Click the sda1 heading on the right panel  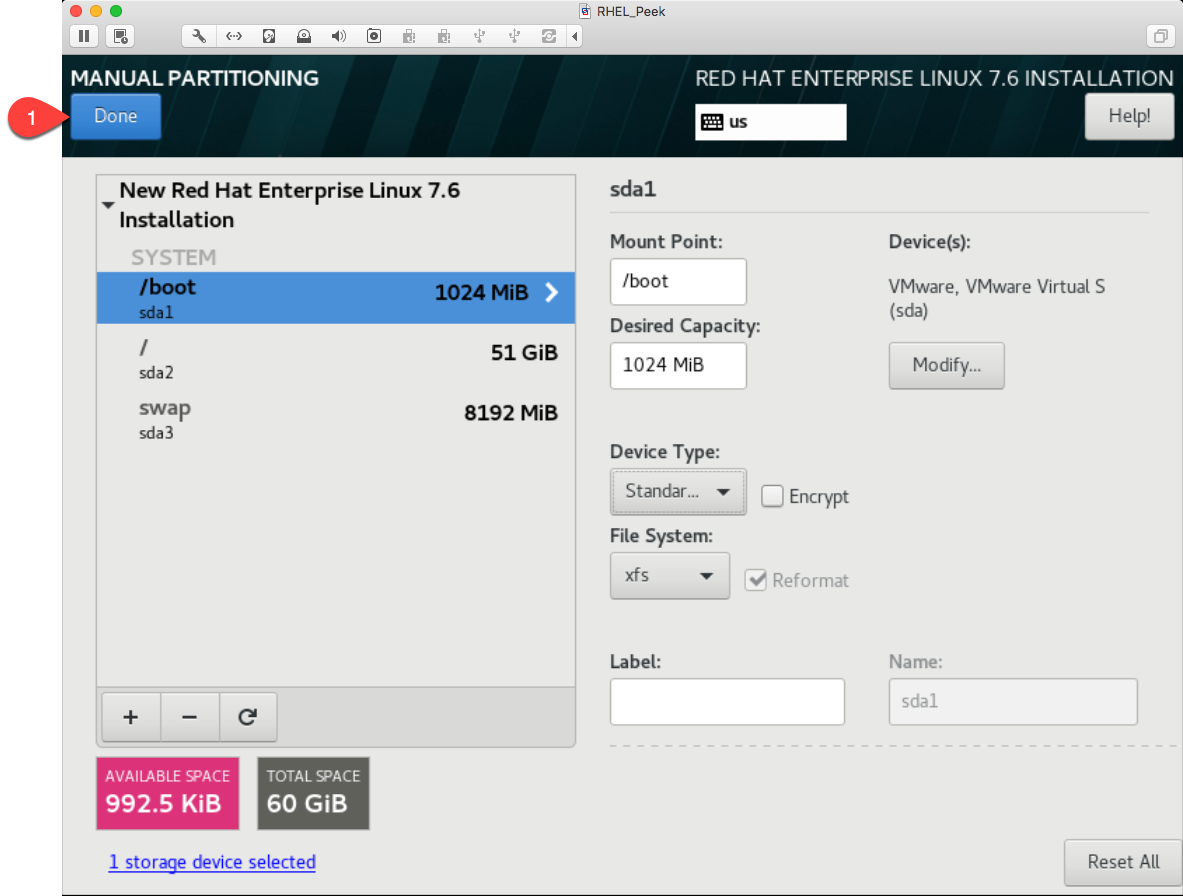tap(633, 189)
